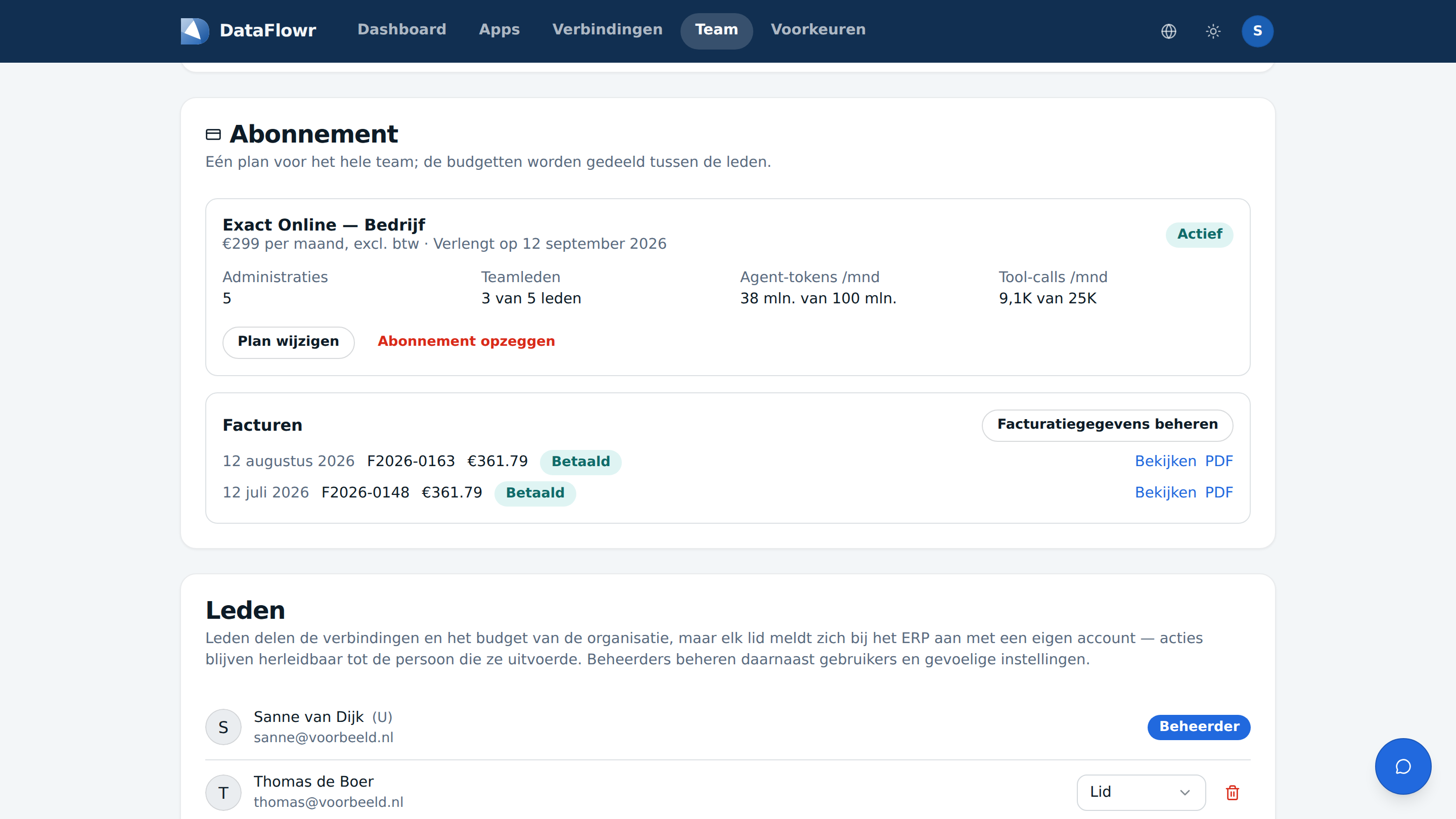Click the Tool-calls /mnd label

click(x=1053, y=277)
